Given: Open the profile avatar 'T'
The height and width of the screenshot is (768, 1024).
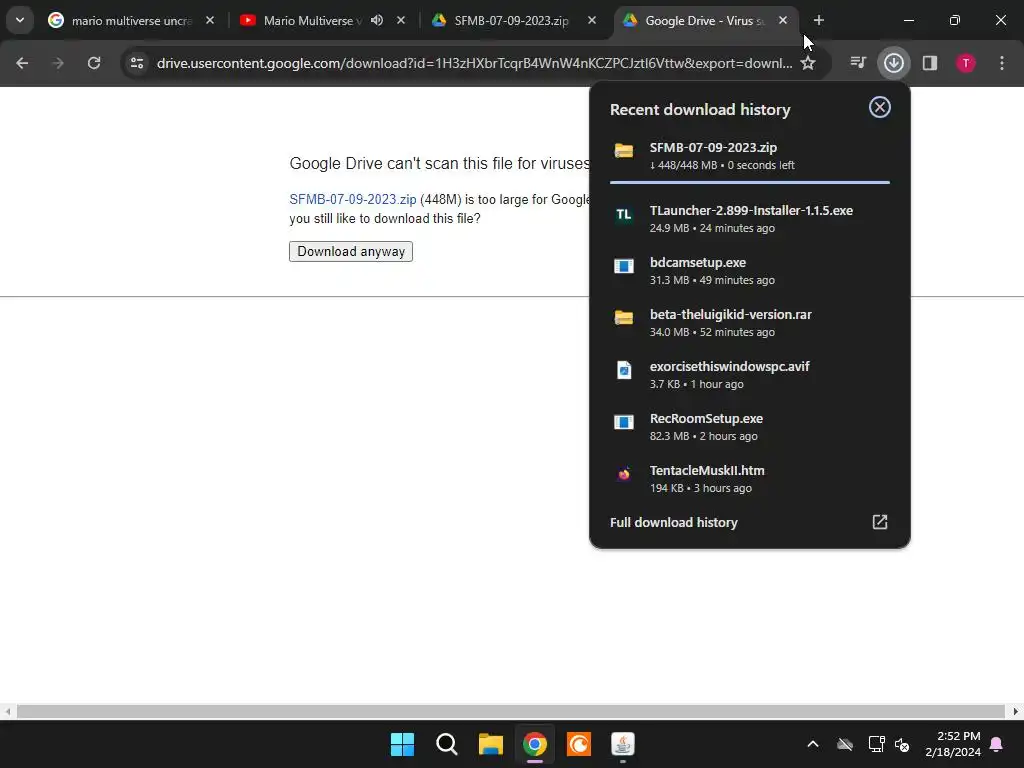Looking at the screenshot, I should (x=965, y=63).
